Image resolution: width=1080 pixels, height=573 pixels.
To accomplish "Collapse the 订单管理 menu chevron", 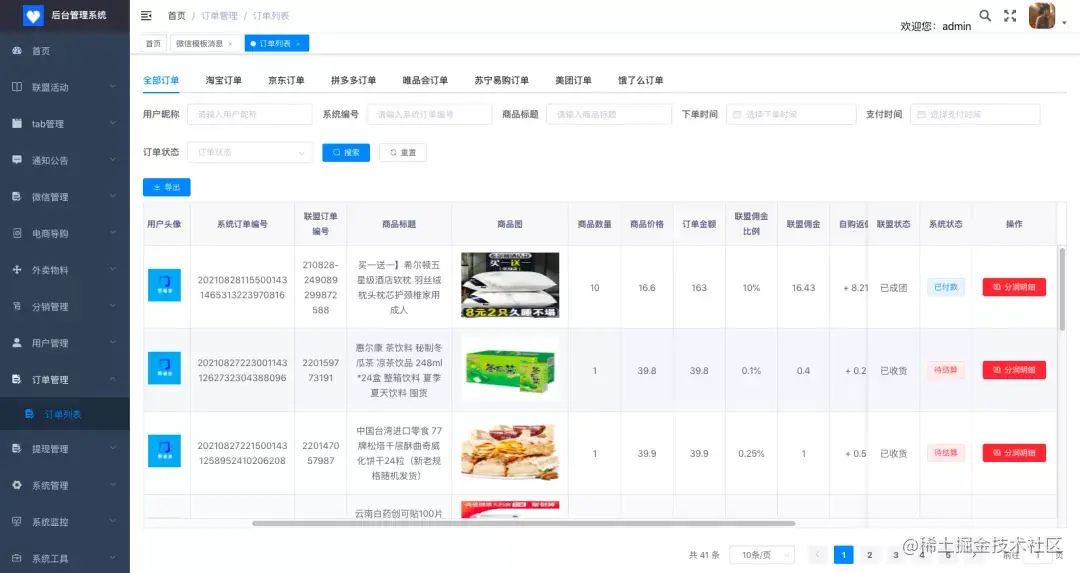I will tap(113, 379).
